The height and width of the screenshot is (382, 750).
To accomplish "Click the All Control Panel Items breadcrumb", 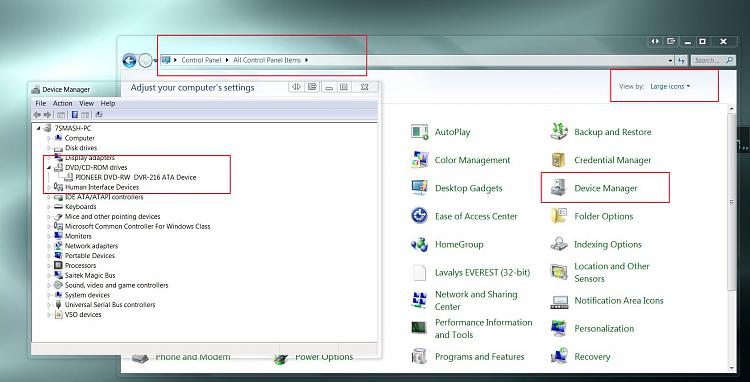I will point(267,60).
